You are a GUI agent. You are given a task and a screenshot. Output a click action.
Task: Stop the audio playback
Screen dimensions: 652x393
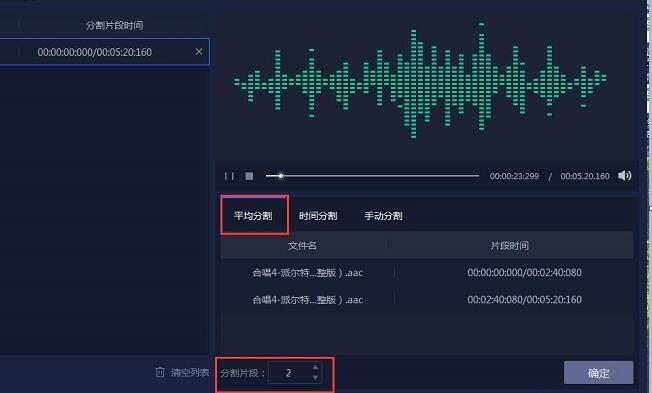pos(249,176)
